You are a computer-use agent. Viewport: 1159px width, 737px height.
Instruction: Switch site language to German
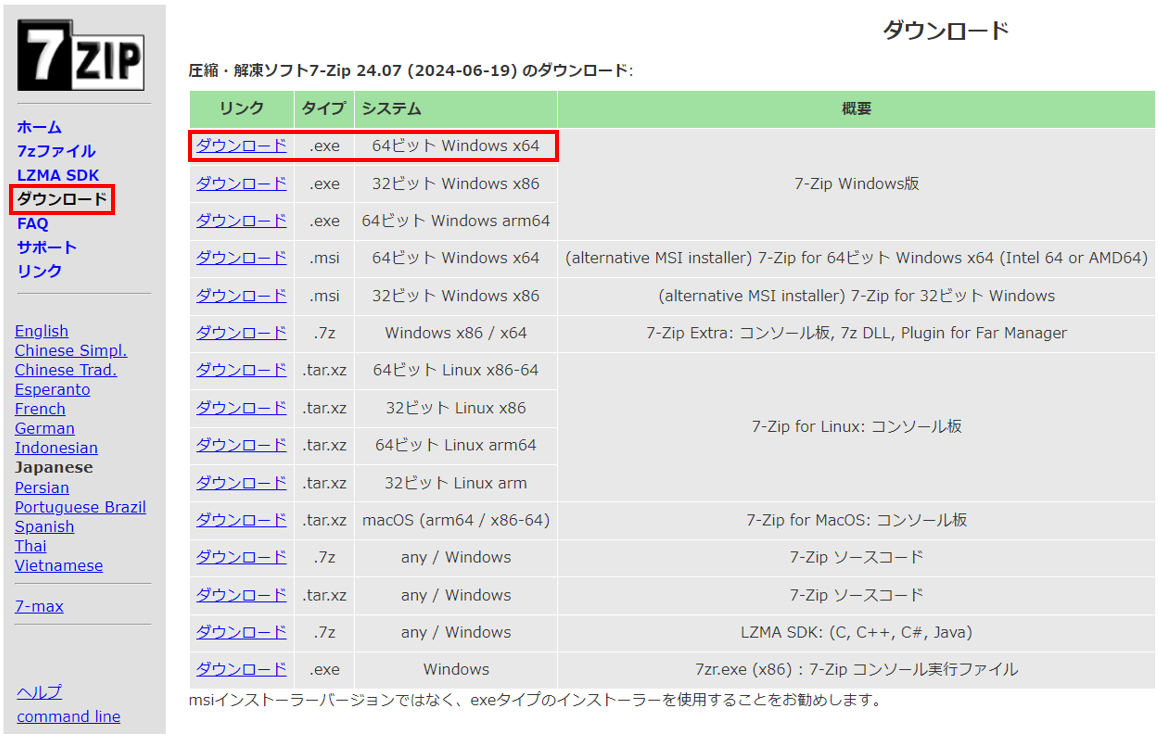(44, 428)
